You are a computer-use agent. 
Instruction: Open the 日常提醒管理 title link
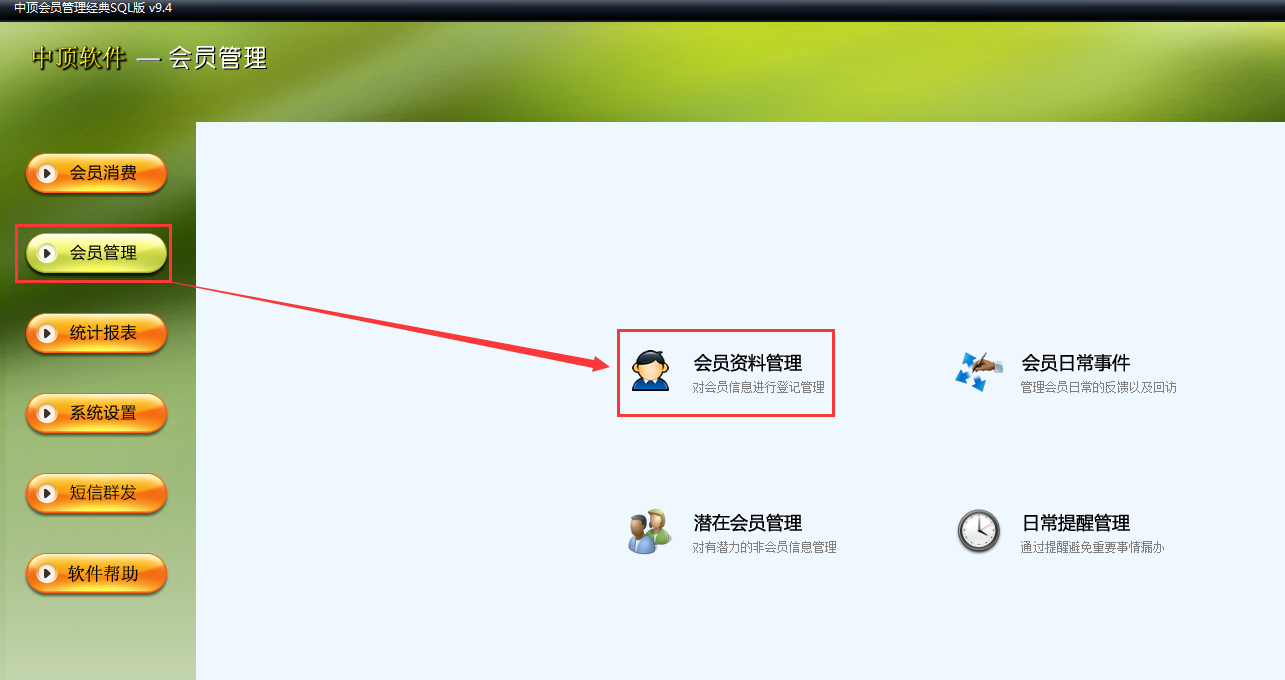[1075, 523]
